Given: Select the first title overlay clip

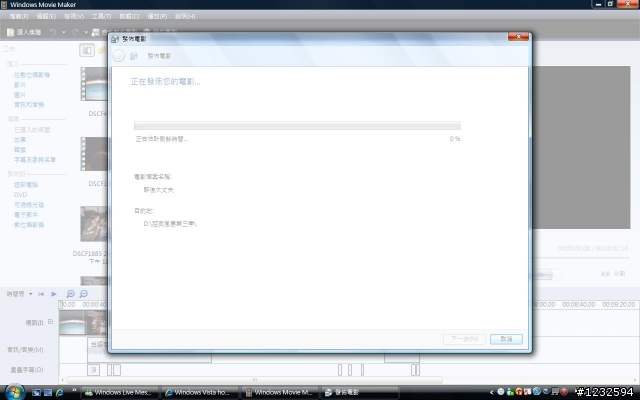Looking at the screenshot, I should point(93,370).
